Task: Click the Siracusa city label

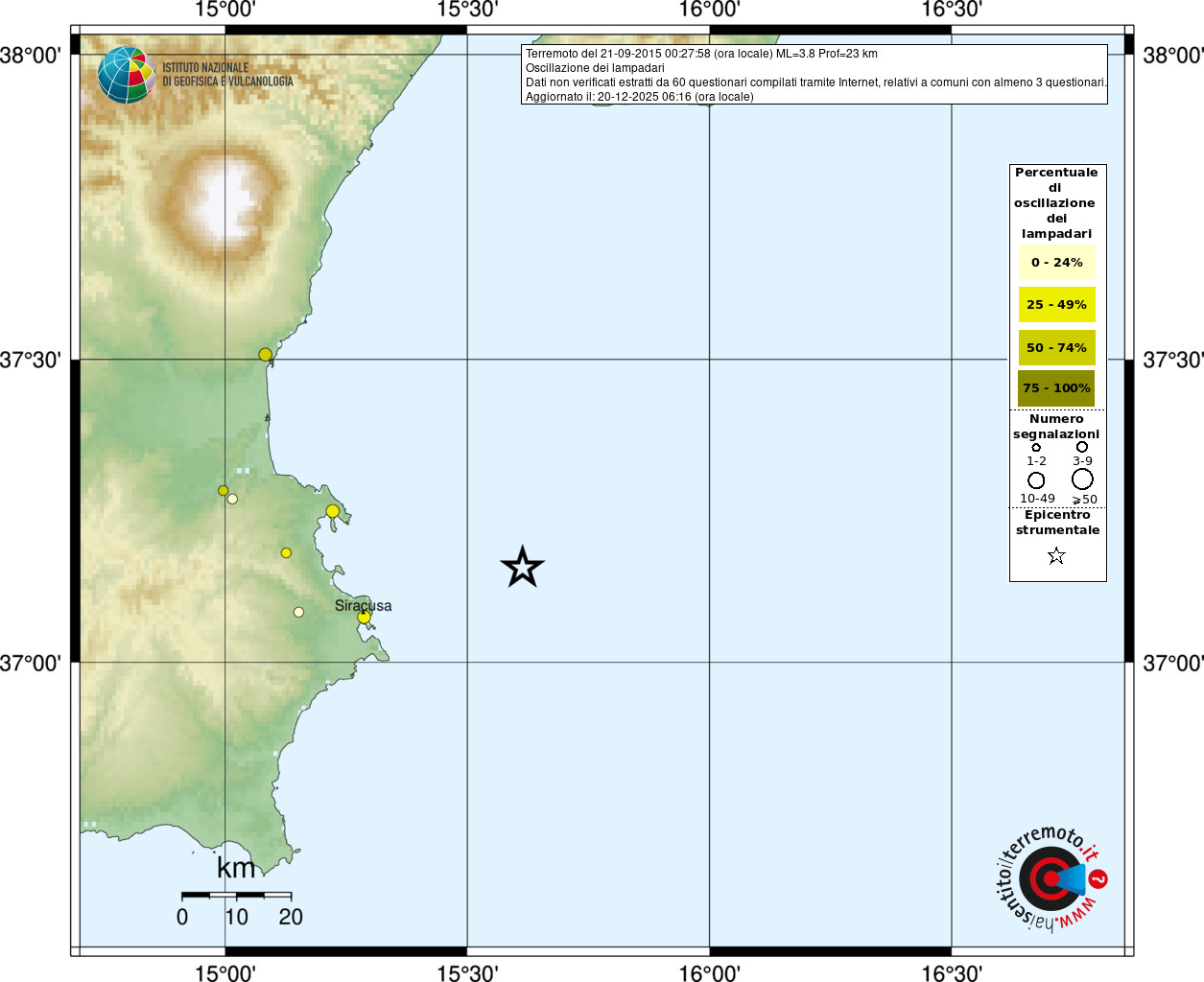Action: click(363, 605)
